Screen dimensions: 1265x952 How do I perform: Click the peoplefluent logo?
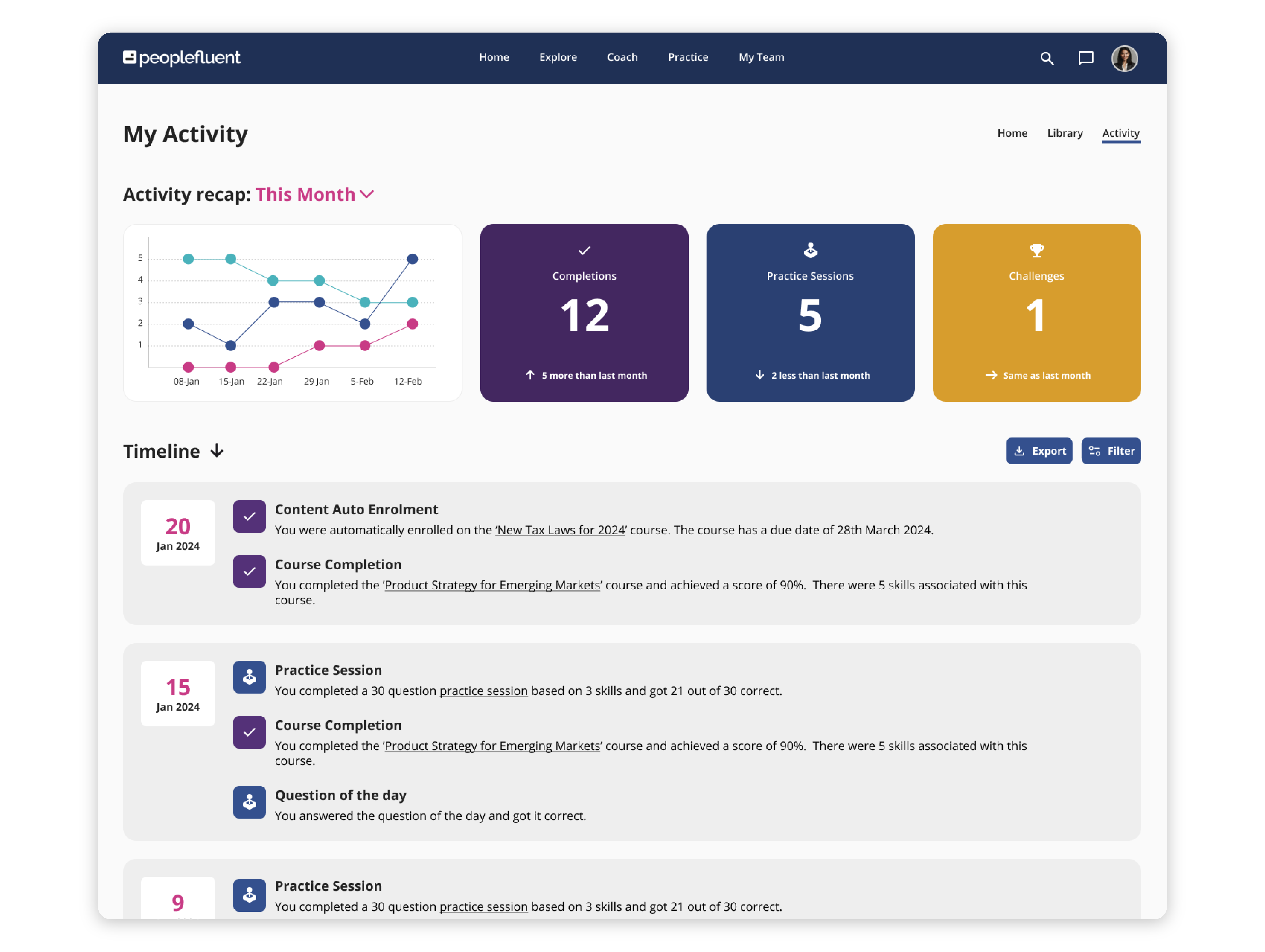182,58
